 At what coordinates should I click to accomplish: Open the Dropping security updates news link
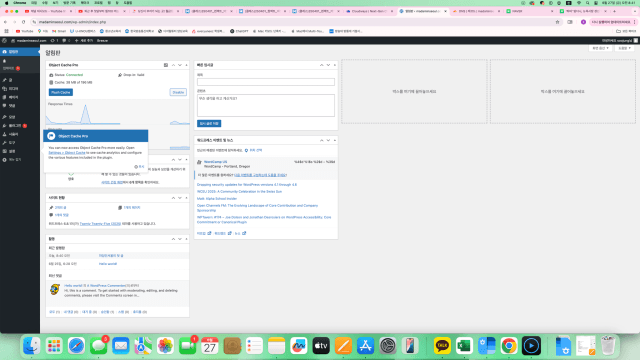point(247,184)
